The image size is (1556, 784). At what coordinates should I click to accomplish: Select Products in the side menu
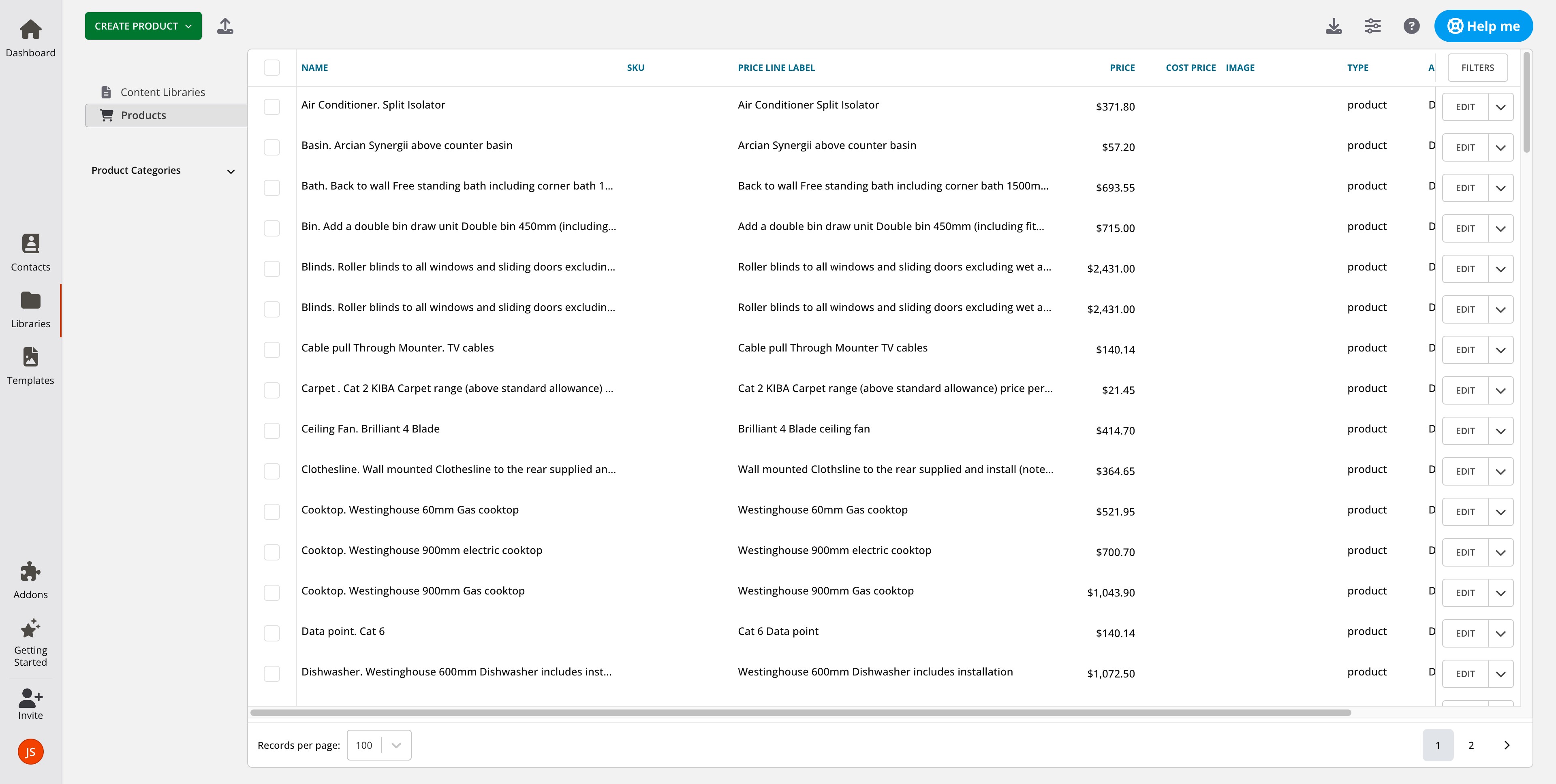143,115
